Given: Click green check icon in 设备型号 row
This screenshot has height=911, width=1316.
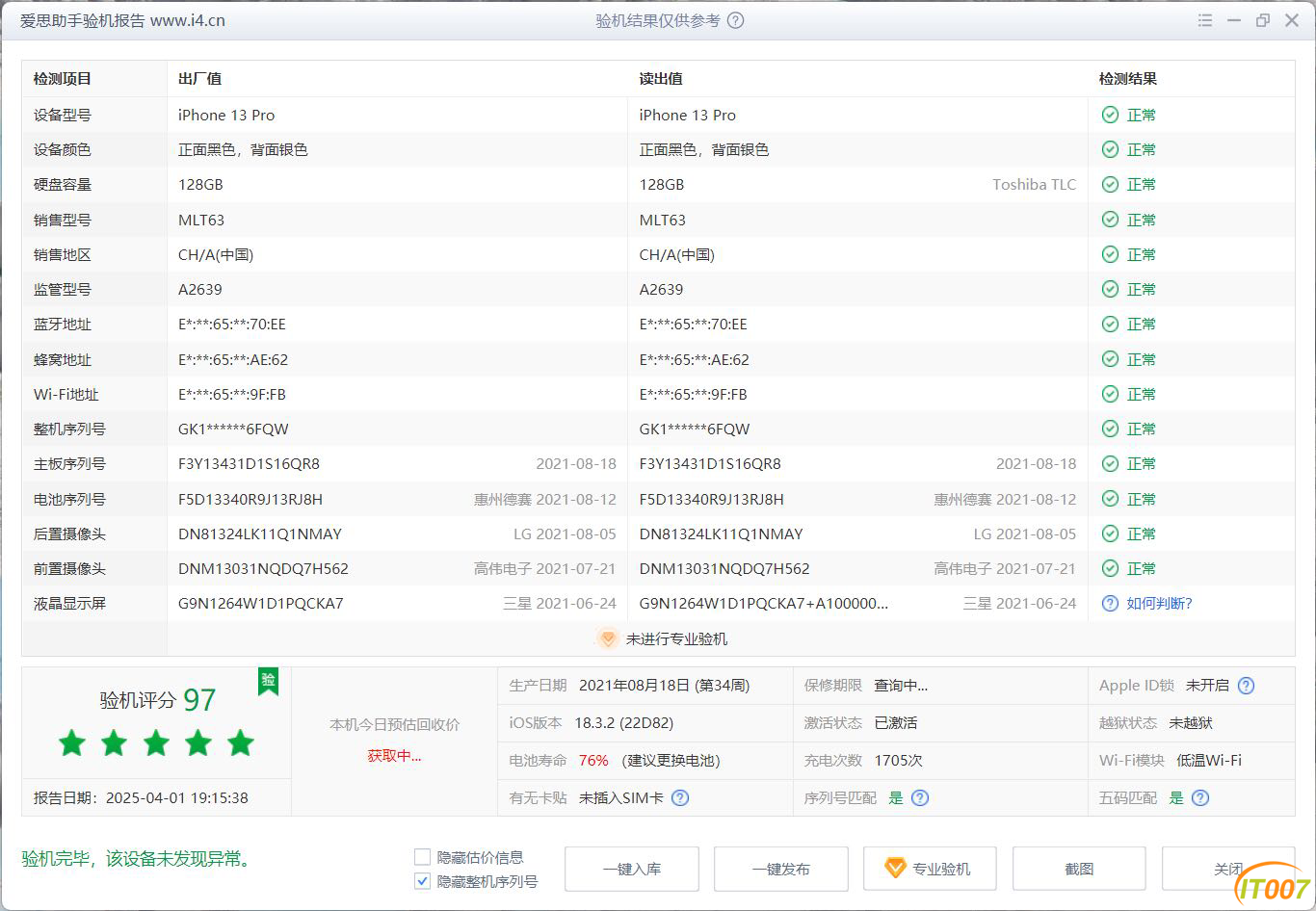Looking at the screenshot, I should pos(1110,115).
